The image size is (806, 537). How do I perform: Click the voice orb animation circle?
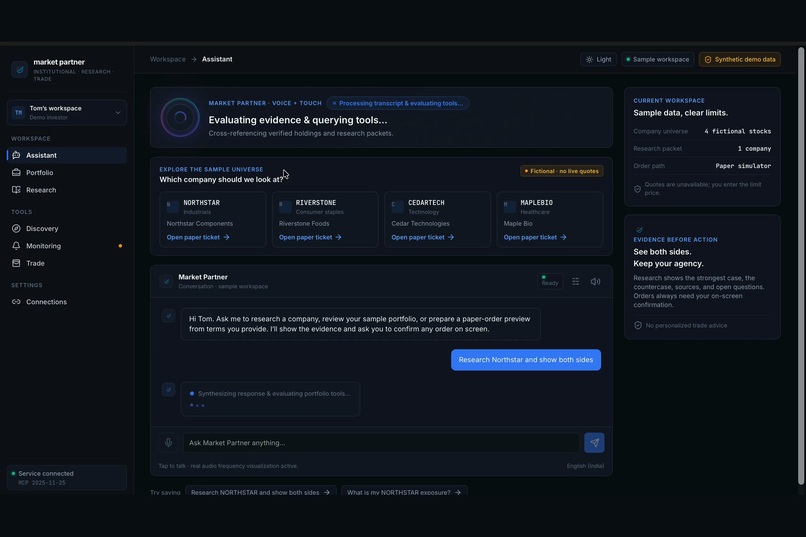click(180, 118)
